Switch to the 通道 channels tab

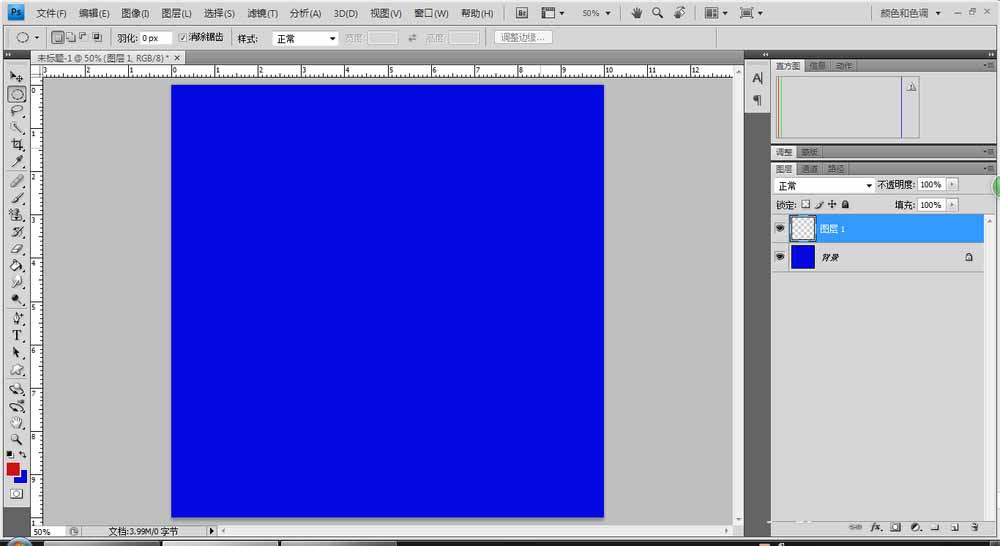809,169
